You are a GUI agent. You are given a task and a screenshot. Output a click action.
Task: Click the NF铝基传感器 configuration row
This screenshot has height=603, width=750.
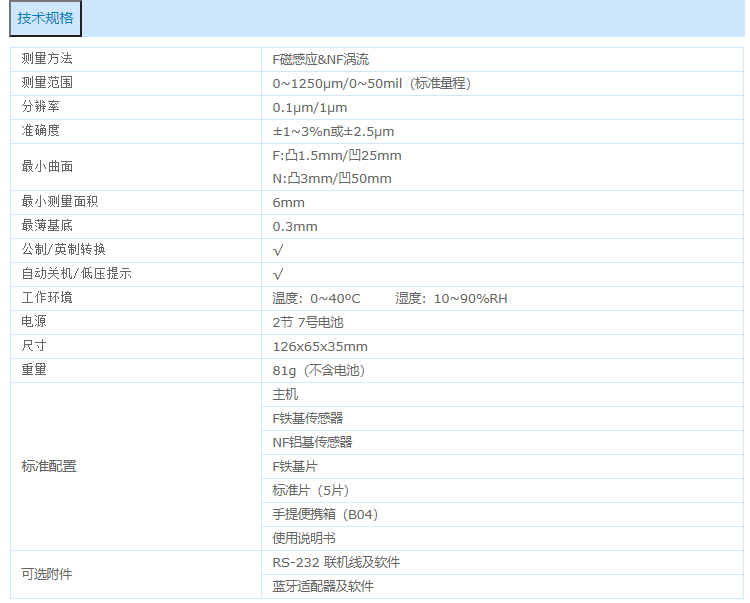[x=312, y=443]
